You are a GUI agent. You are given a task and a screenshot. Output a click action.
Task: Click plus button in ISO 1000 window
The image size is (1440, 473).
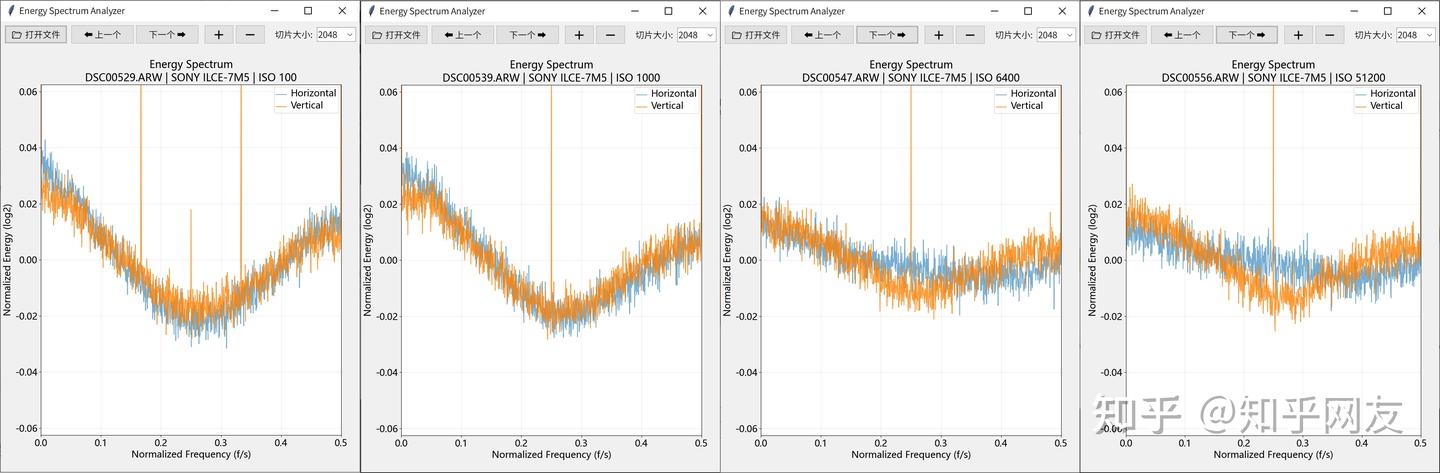pyautogui.click(x=578, y=34)
